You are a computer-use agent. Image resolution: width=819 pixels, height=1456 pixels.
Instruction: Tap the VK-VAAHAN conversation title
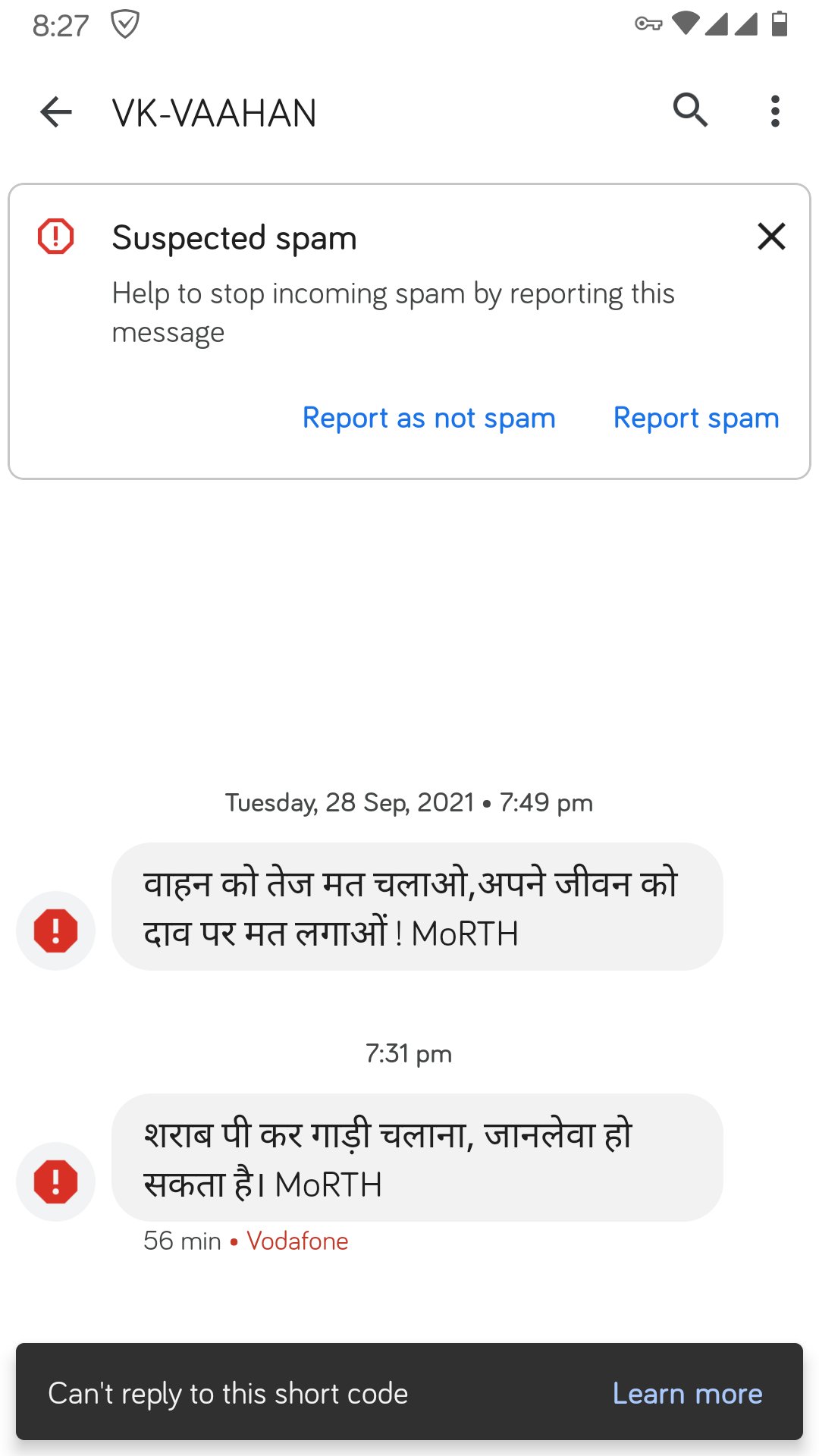[215, 114]
